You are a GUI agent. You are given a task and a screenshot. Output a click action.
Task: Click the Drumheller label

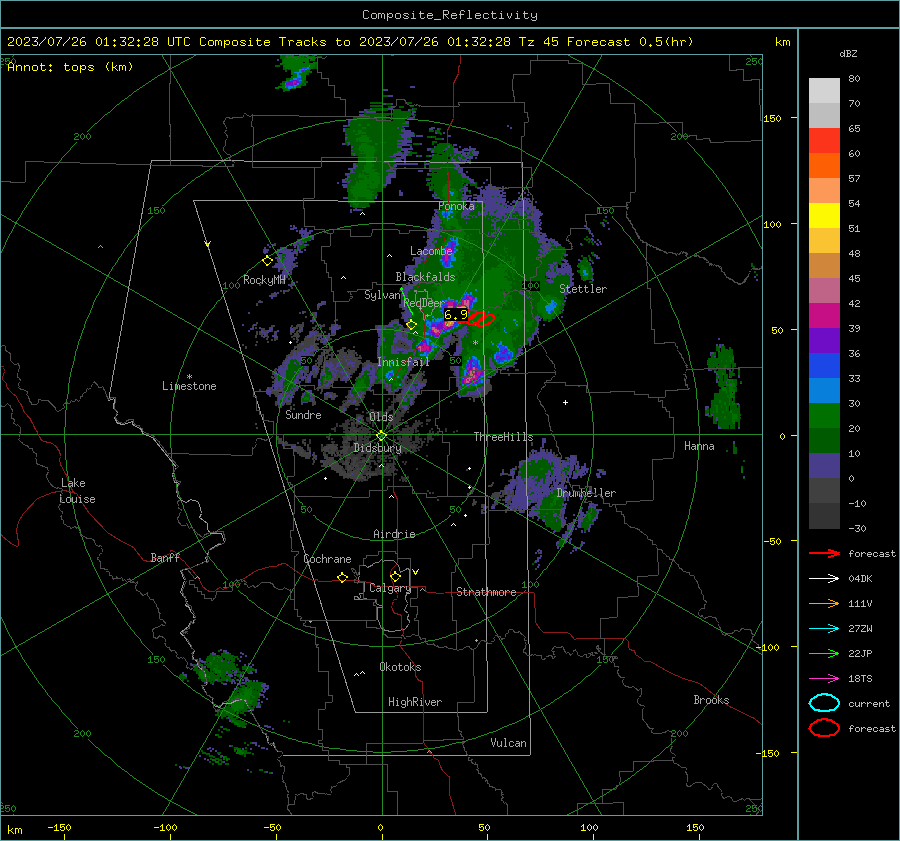coord(586,493)
